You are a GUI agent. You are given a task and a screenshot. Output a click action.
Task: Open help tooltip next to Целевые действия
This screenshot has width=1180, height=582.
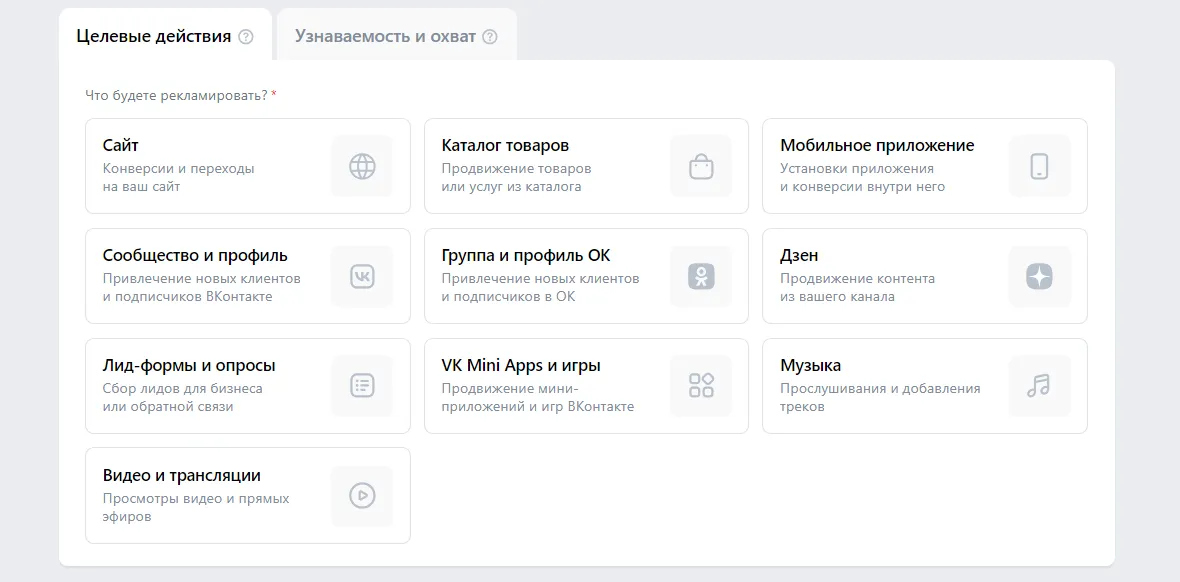(x=245, y=36)
